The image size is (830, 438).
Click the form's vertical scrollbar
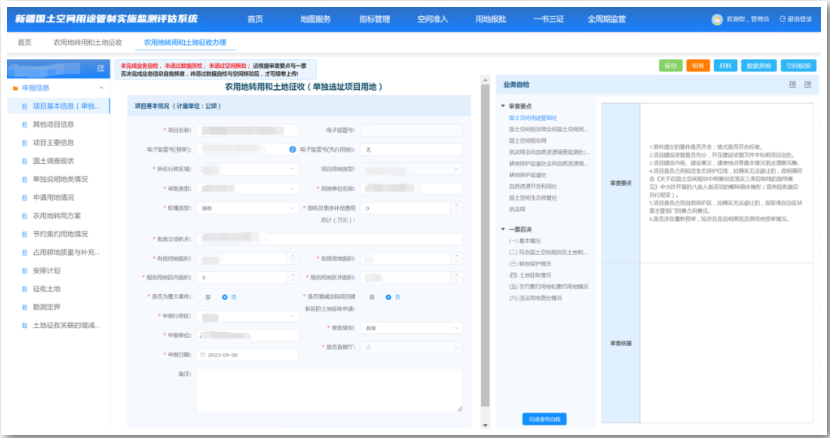pyautogui.click(x=486, y=250)
